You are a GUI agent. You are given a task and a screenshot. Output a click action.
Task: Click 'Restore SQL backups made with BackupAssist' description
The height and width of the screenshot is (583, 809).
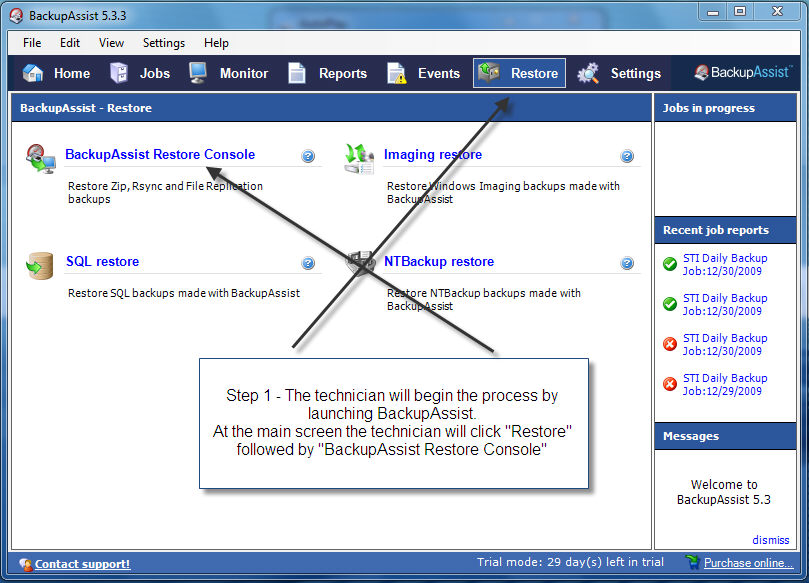tap(184, 293)
